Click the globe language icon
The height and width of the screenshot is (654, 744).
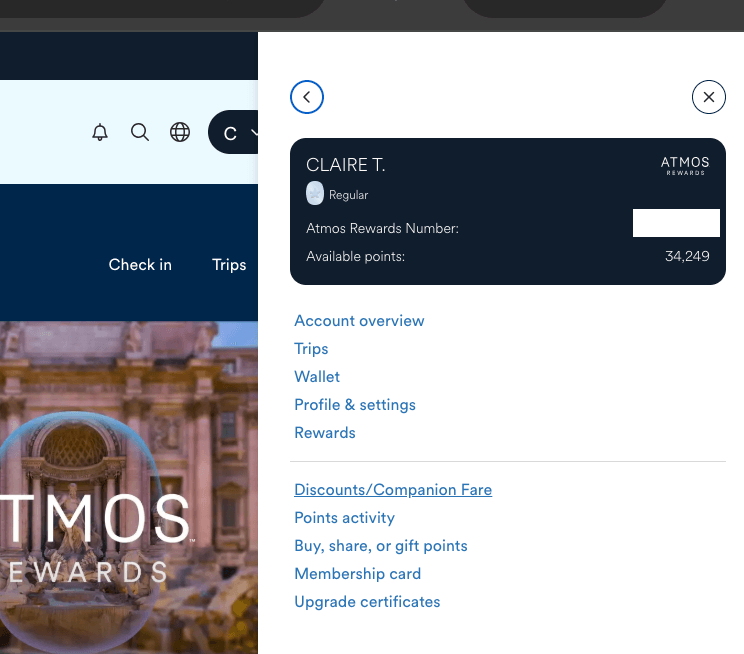coord(180,132)
